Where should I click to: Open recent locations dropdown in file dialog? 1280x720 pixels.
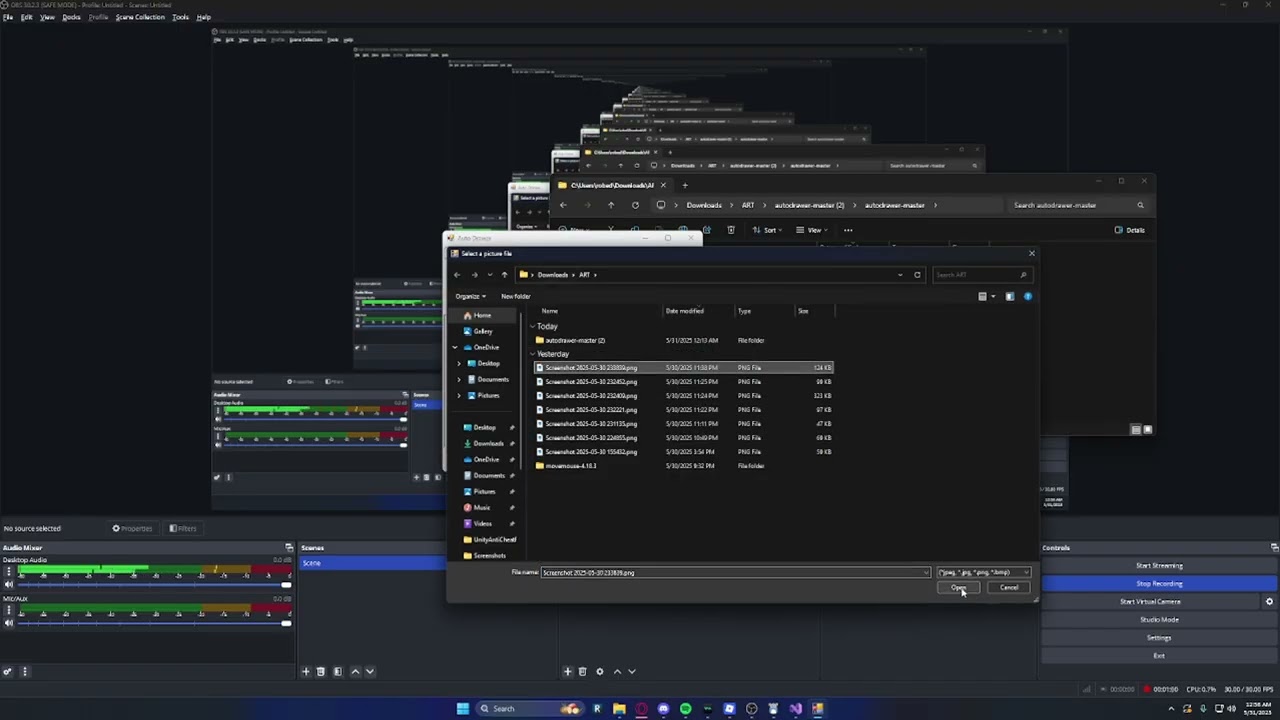click(489, 275)
